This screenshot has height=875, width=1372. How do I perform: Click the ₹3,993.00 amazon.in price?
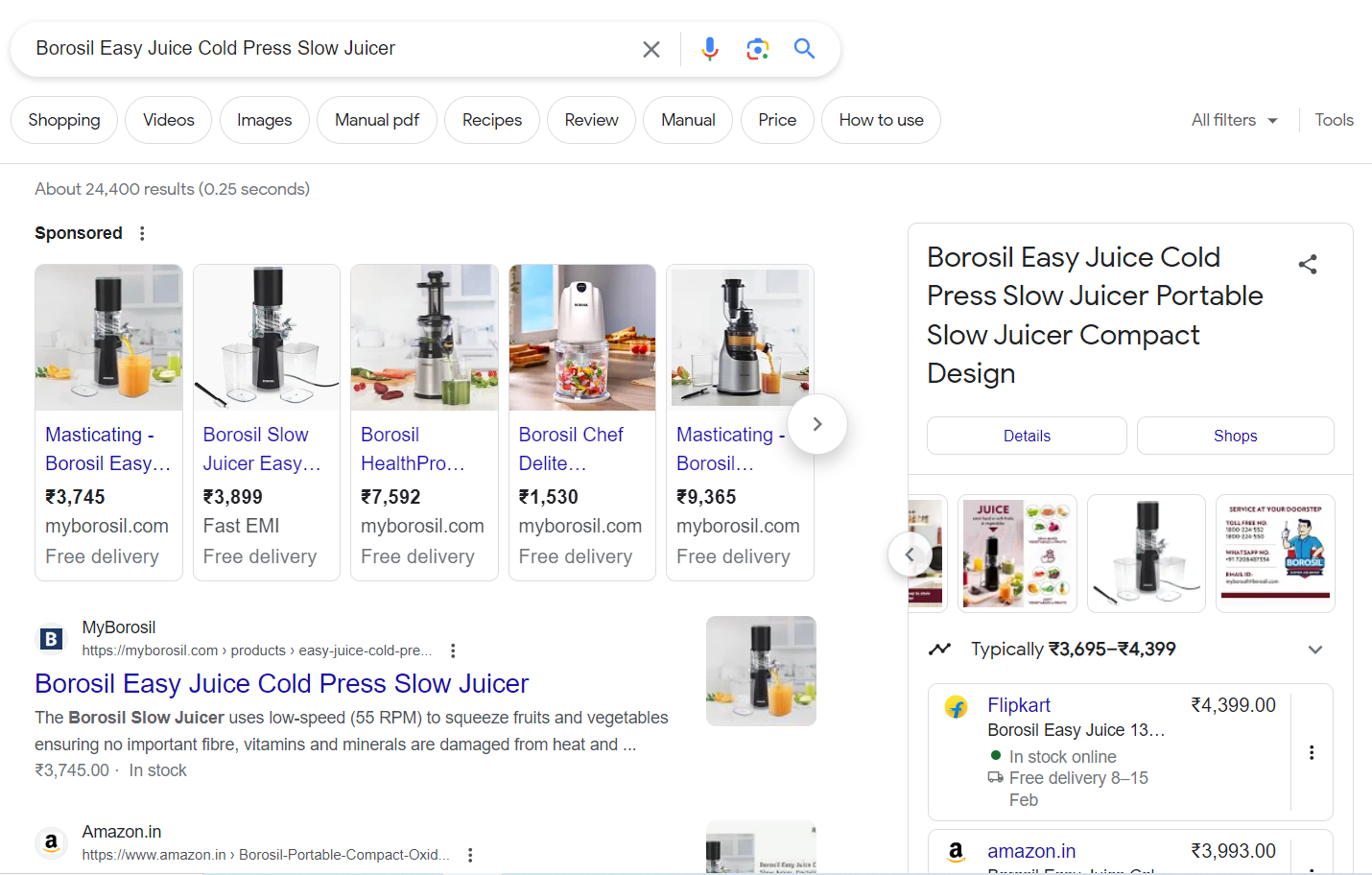(x=1233, y=851)
